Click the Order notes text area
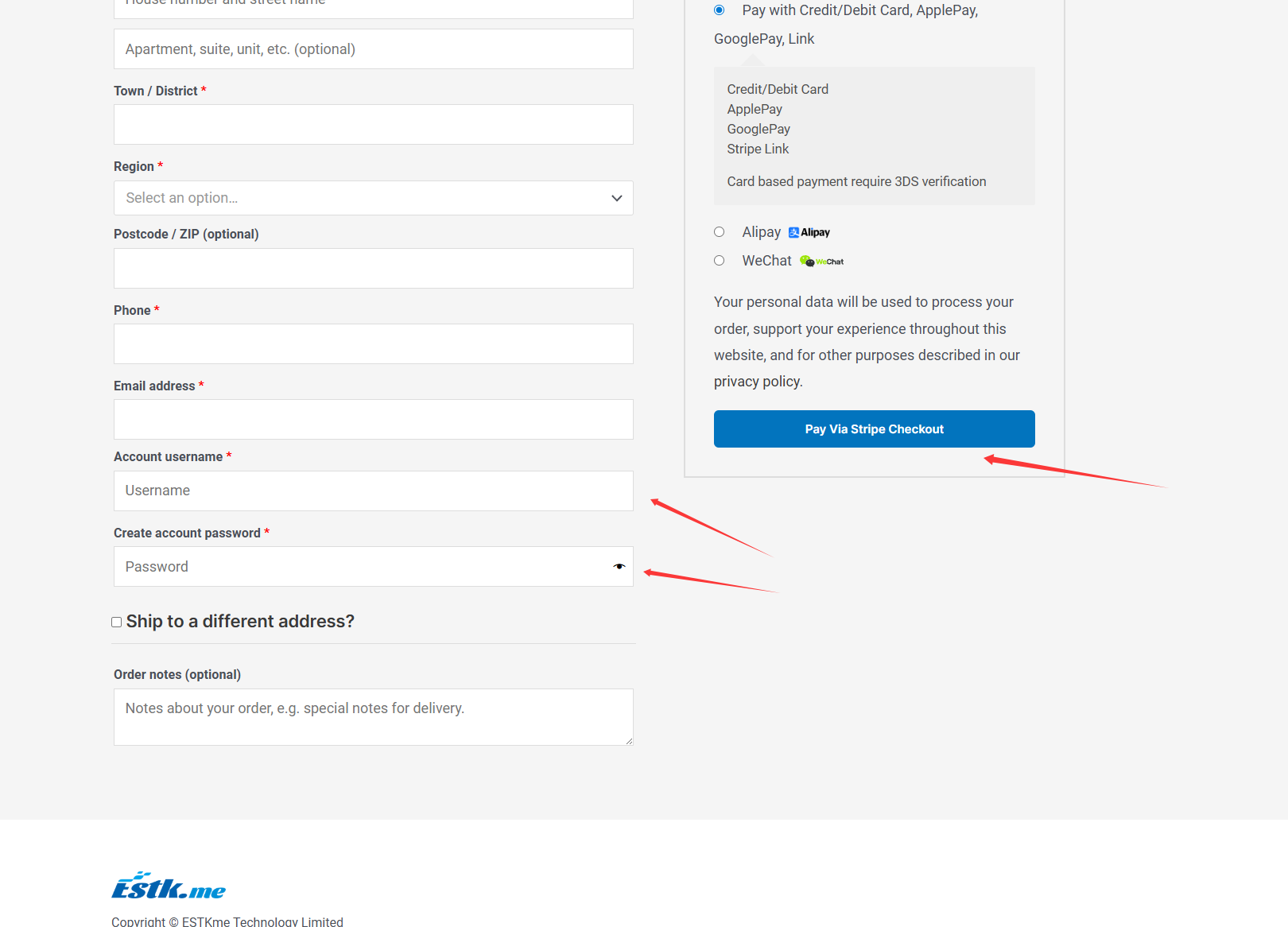The image size is (1288, 927). tap(373, 717)
